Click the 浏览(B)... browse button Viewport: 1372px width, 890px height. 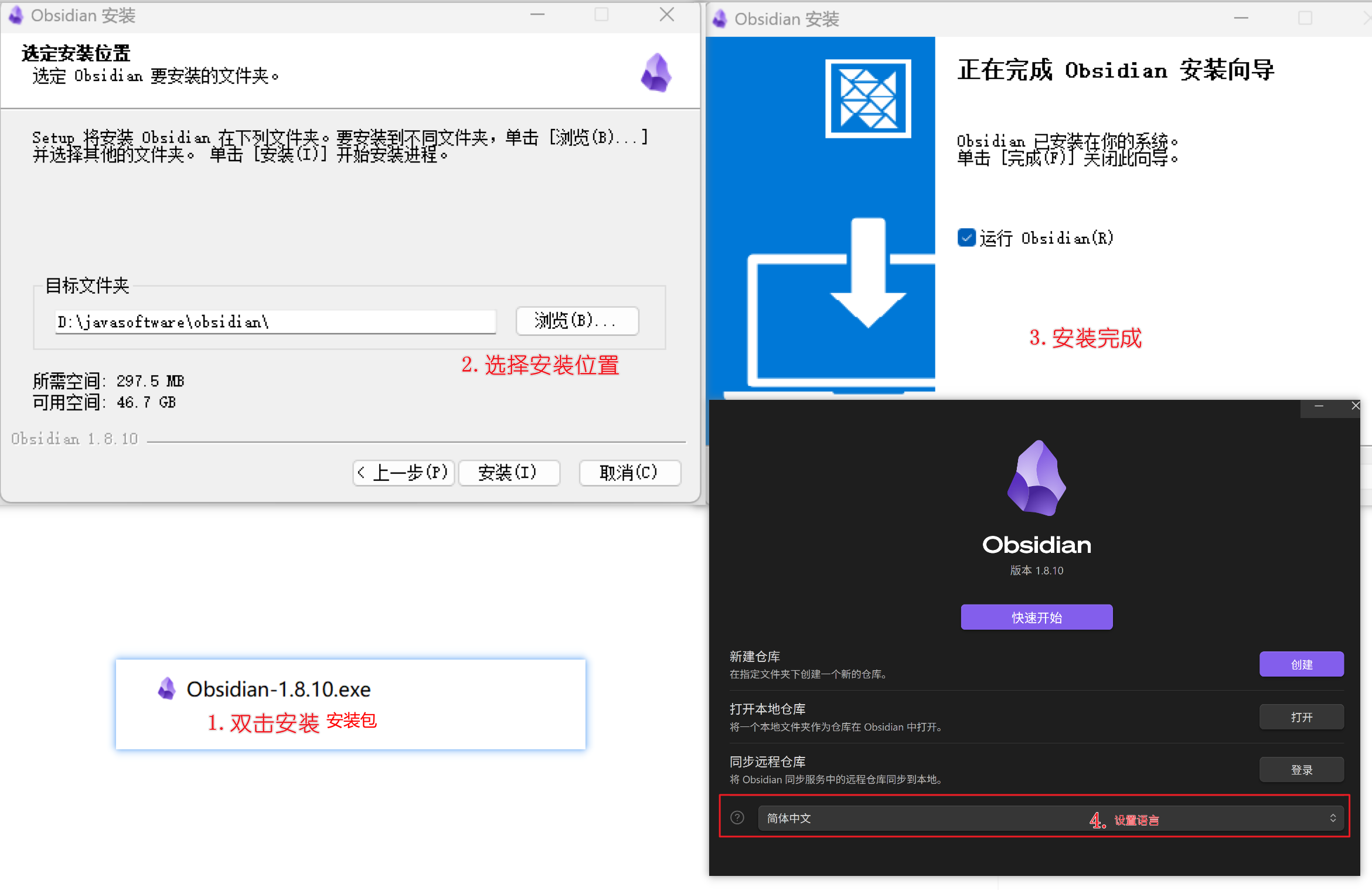[x=577, y=321]
